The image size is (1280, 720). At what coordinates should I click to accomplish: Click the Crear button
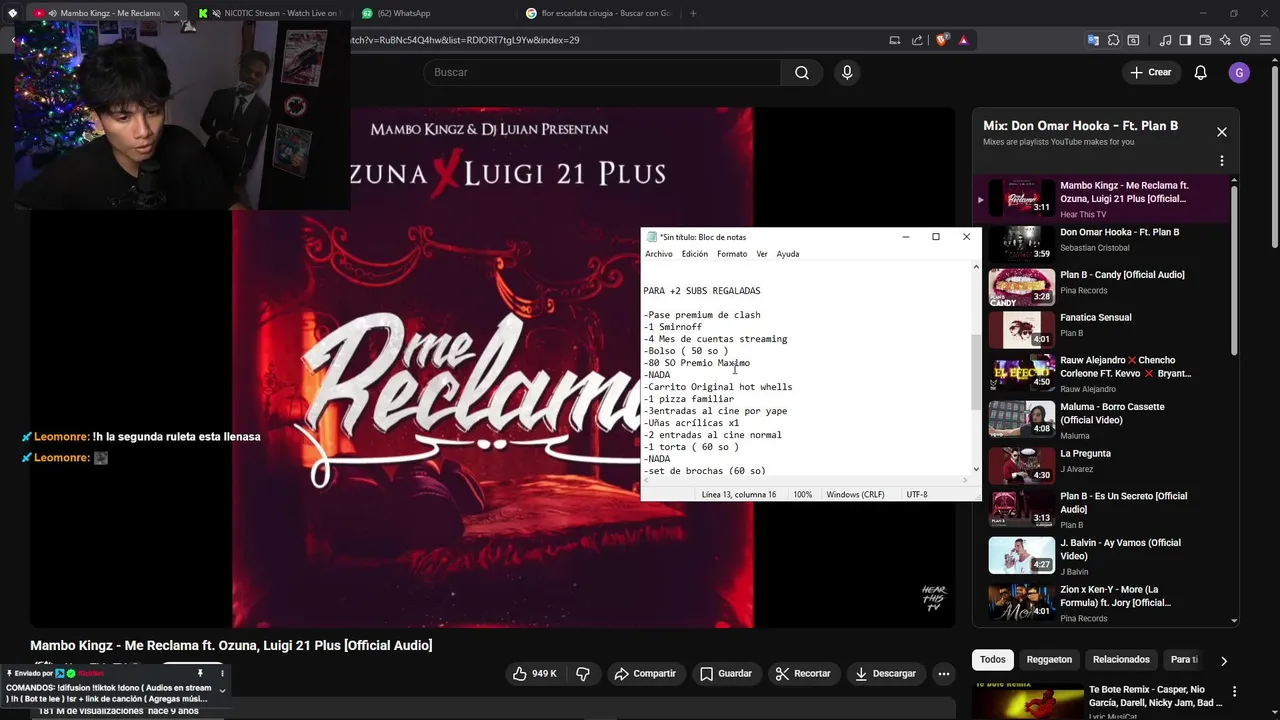[1150, 72]
